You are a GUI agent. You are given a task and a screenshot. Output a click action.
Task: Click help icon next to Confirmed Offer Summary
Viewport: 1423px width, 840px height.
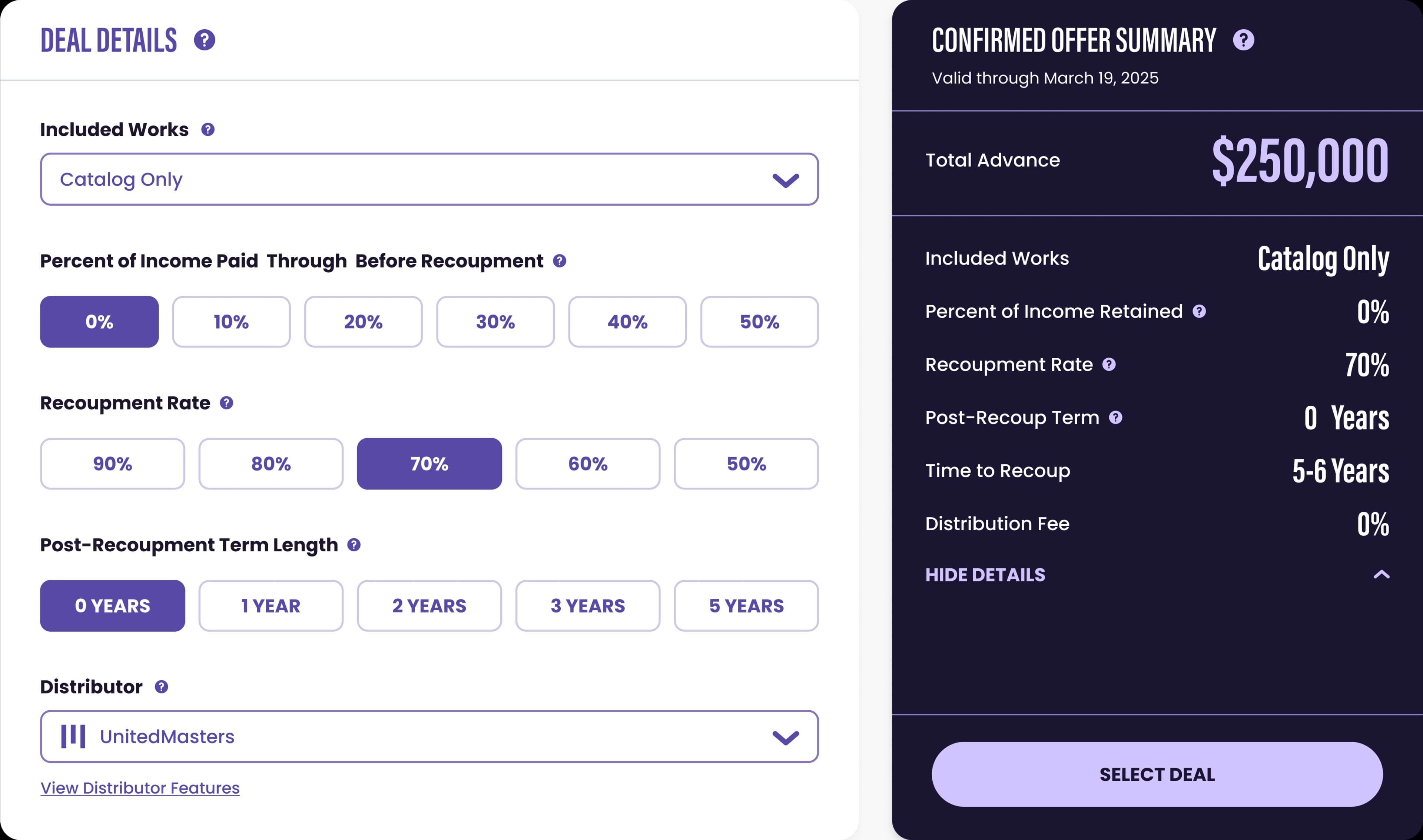coord(1243,40)
